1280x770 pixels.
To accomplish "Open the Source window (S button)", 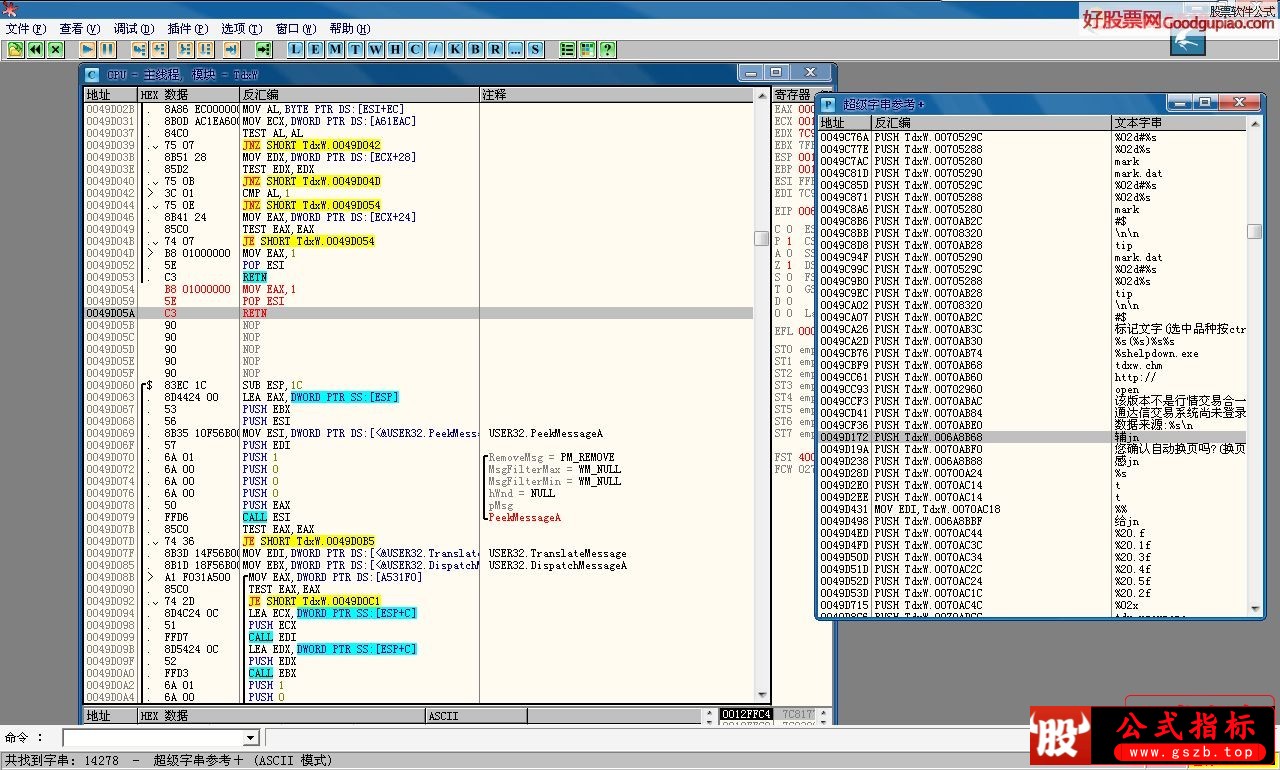I will [536, 49].
